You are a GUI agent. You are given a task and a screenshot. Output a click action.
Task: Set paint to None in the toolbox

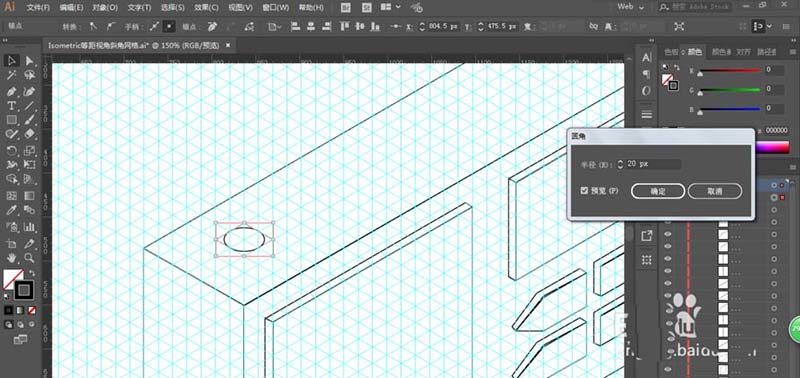31,310
